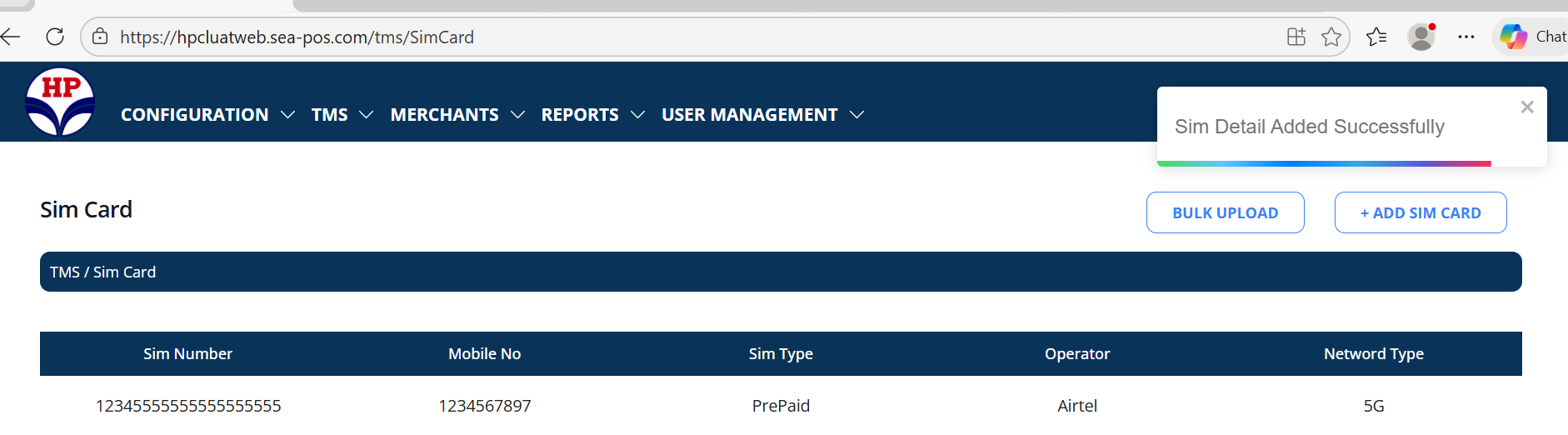
Task: Click the Add Sim Card button
Action: [1420, 212]
